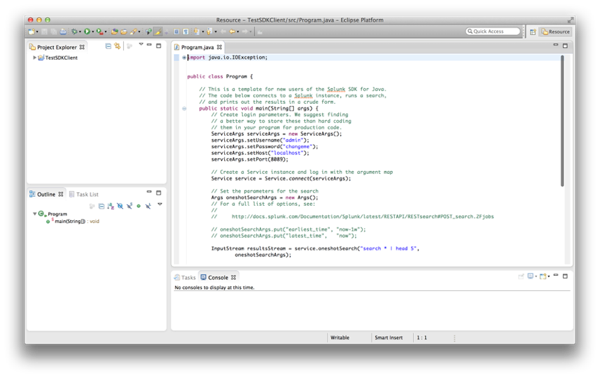Open the Debug configurations dropdown arrow
This screenshot has width=600, height=378.
click(80, 32)
